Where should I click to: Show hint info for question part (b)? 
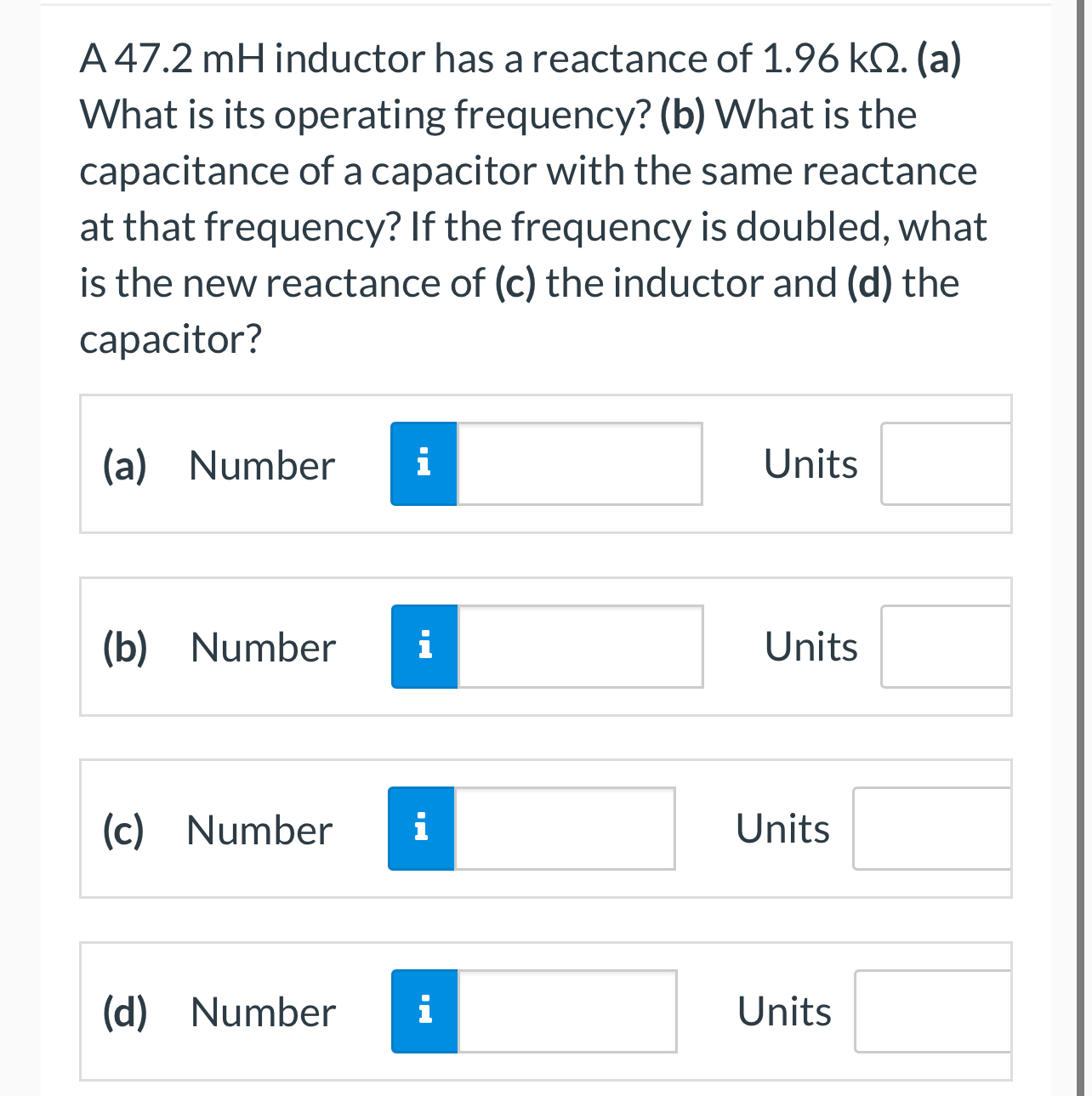pyautogui.click(x=423, y=646)
